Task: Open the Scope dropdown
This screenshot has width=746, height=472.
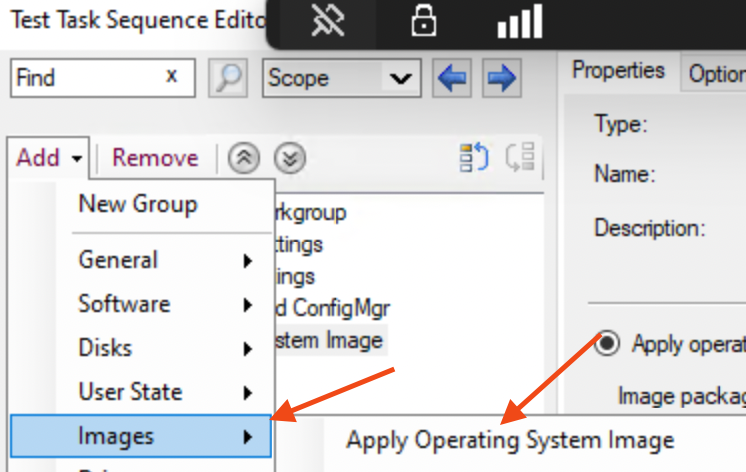Action: pyautogui.click(x=340, y=78)
